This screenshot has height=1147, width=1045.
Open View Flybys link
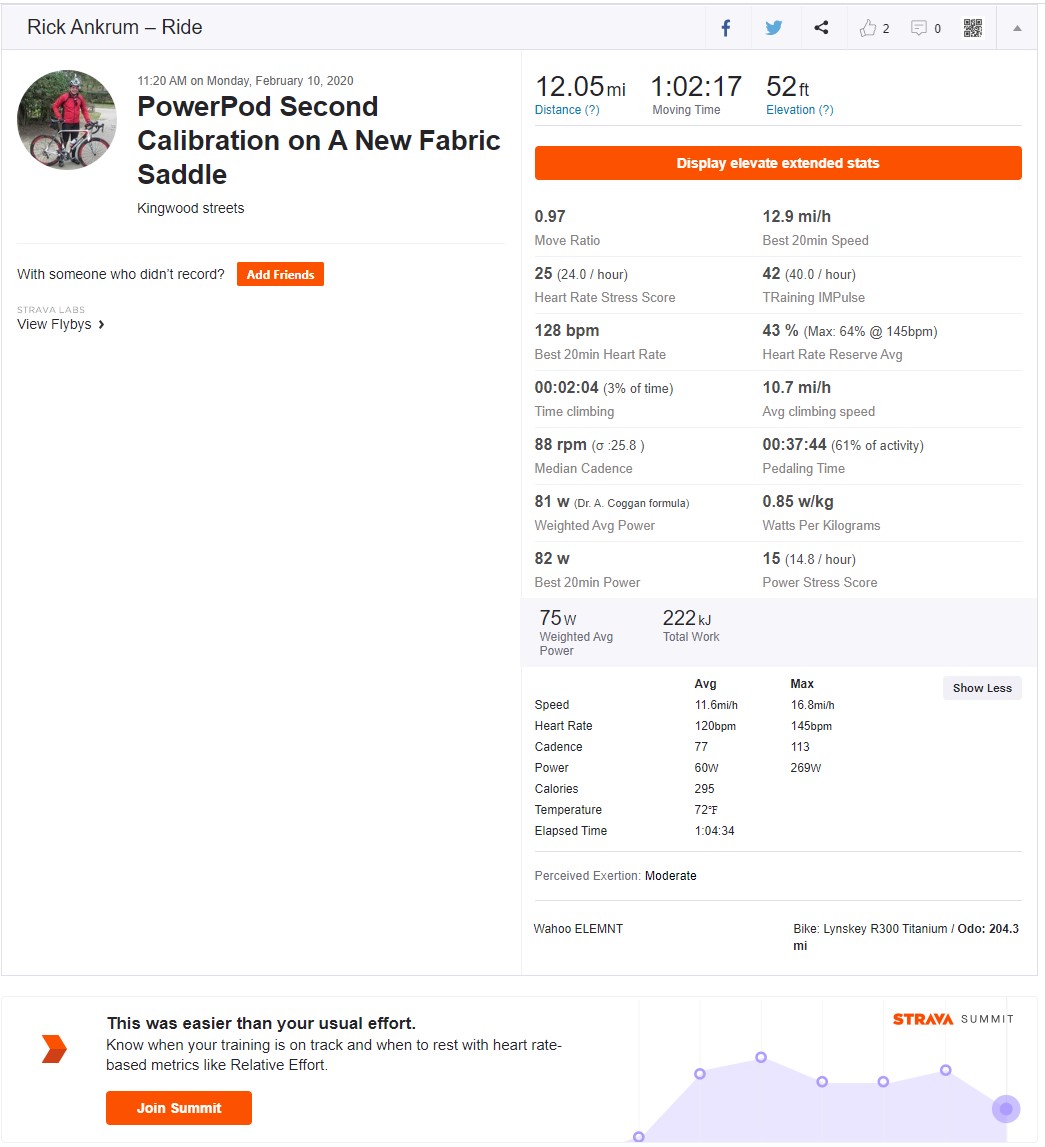coord(54,324)
